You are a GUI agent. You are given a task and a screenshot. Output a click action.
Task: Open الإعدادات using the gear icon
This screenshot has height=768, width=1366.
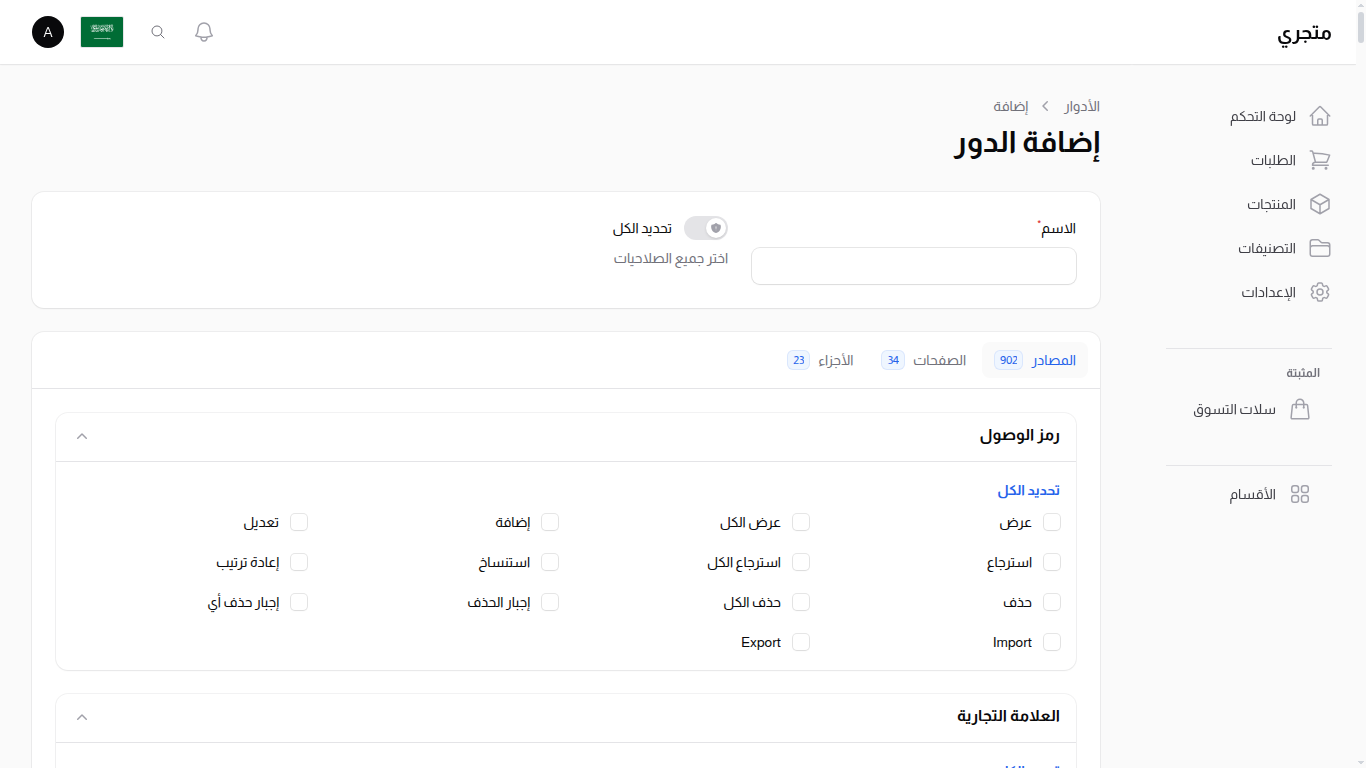(x=1320, y=292)
